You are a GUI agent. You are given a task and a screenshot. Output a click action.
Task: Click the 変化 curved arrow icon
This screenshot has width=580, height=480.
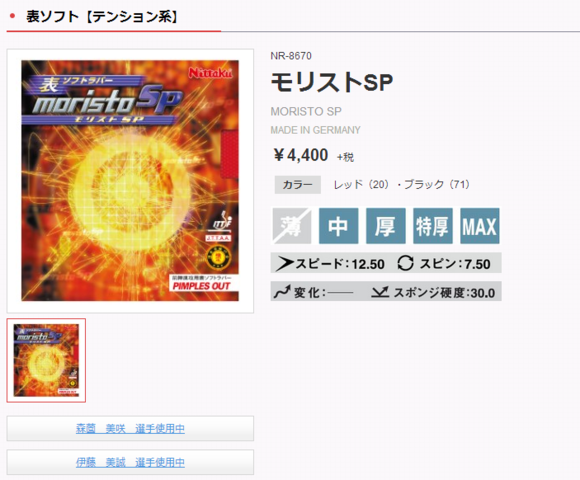[282, 292]
